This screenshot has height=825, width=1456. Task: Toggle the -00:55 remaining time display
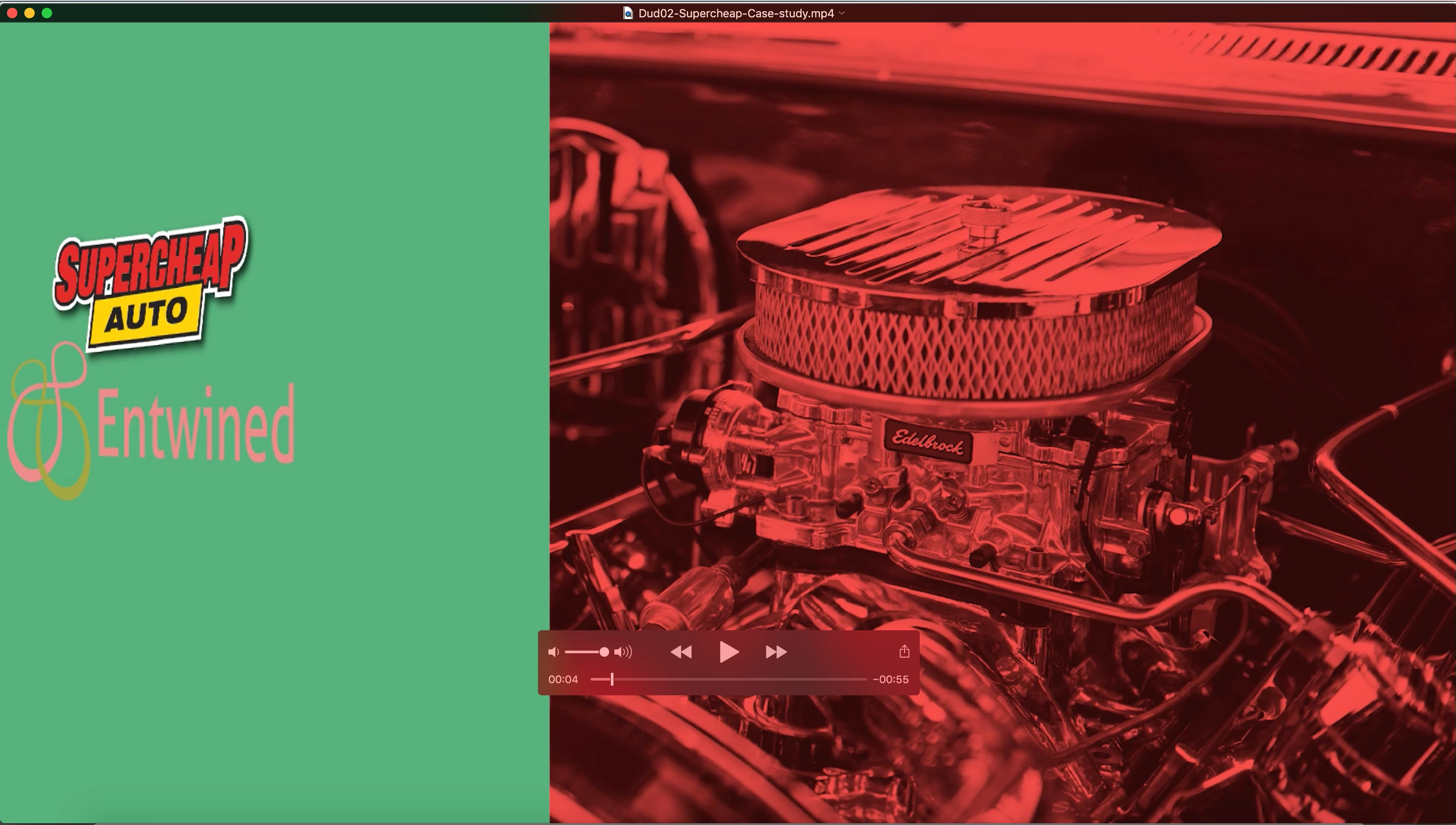pos(890,679)
